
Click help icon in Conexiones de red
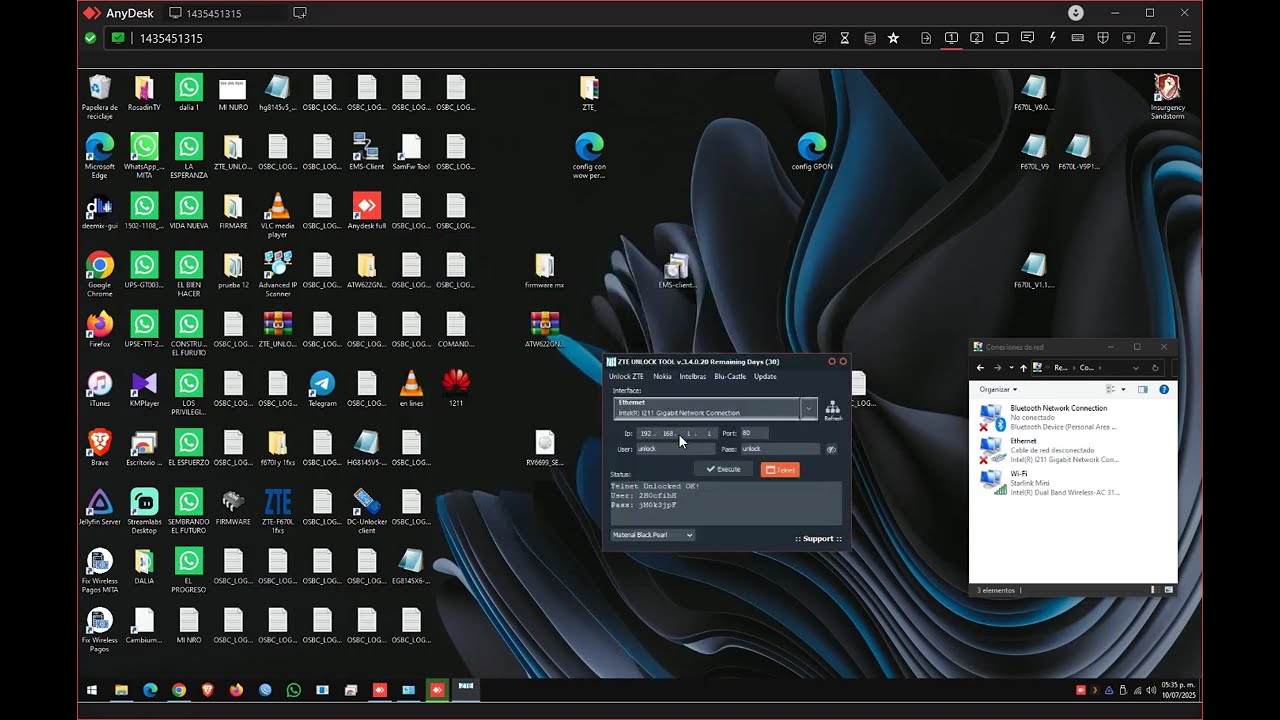tap(1164, 389)
